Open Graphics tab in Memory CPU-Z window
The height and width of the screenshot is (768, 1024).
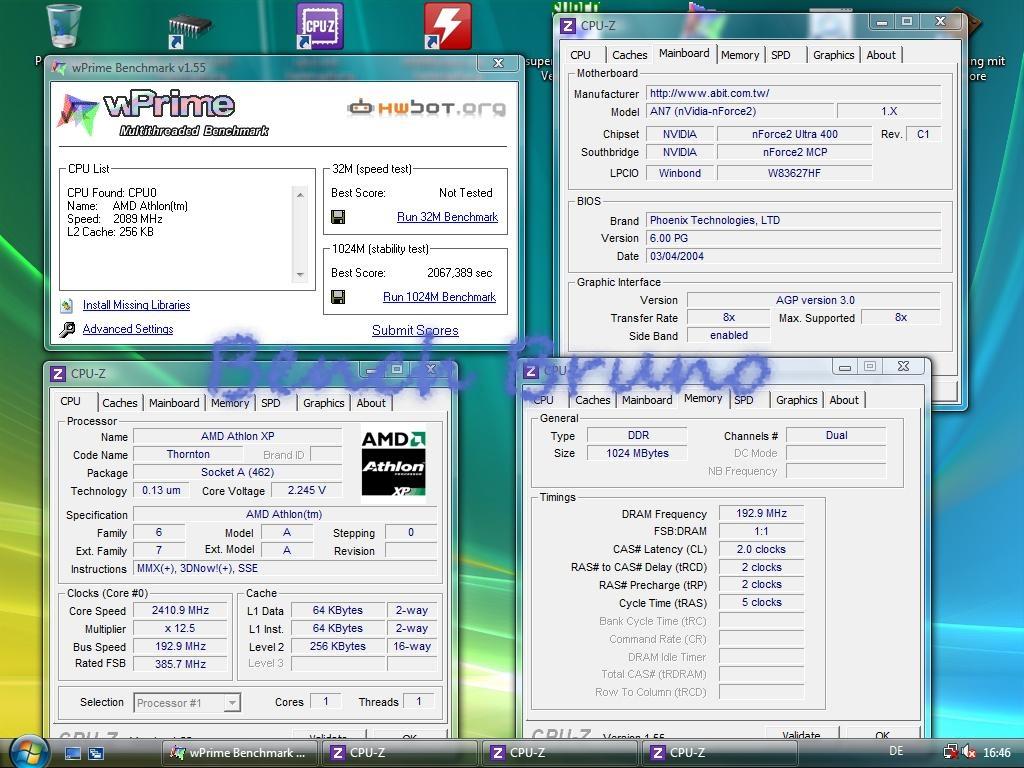pos(797,400)
